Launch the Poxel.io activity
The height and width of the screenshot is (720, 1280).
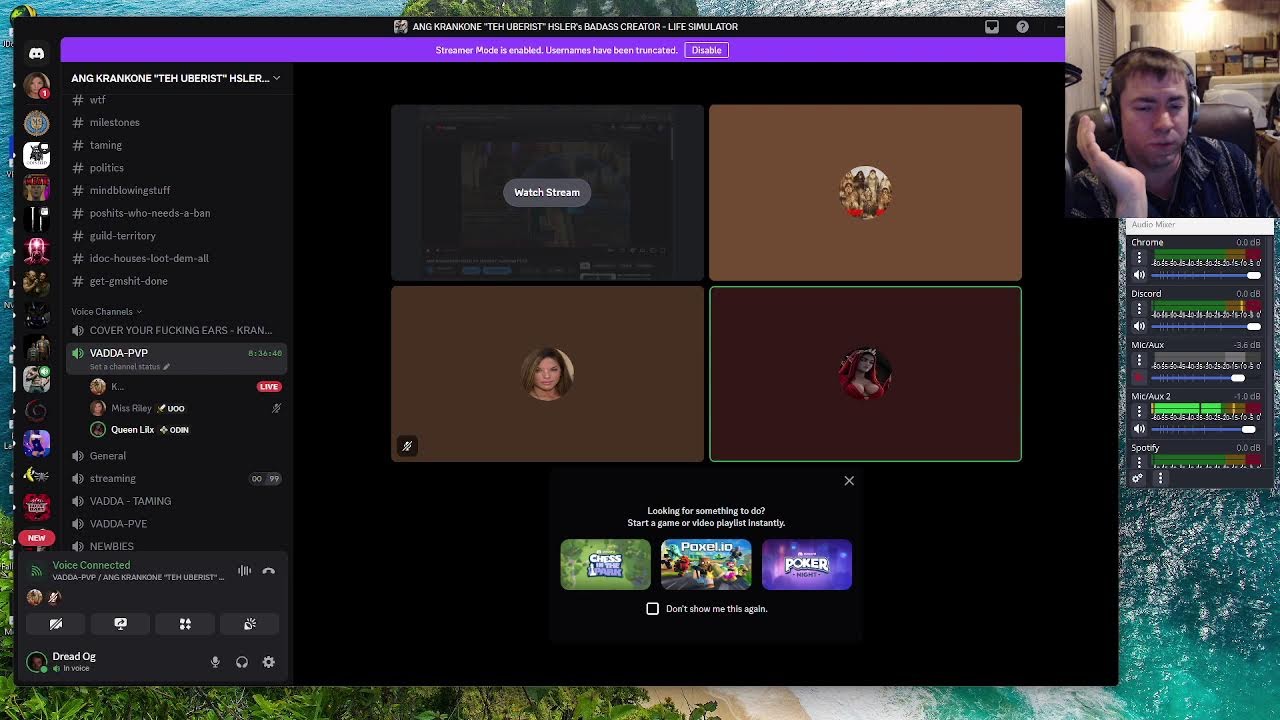point(706,565)
